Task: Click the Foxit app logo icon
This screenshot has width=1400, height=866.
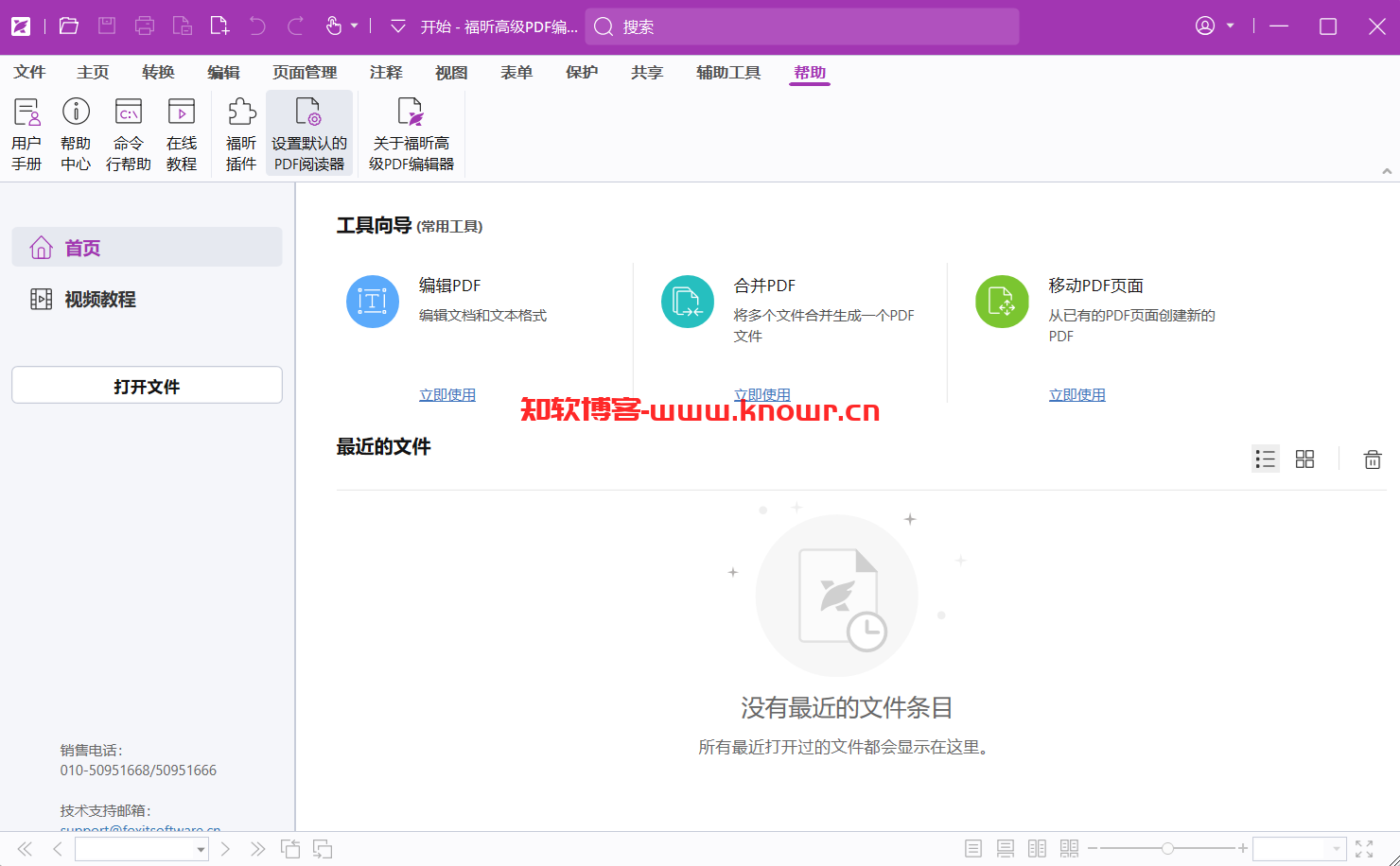Action: (21, 26)
